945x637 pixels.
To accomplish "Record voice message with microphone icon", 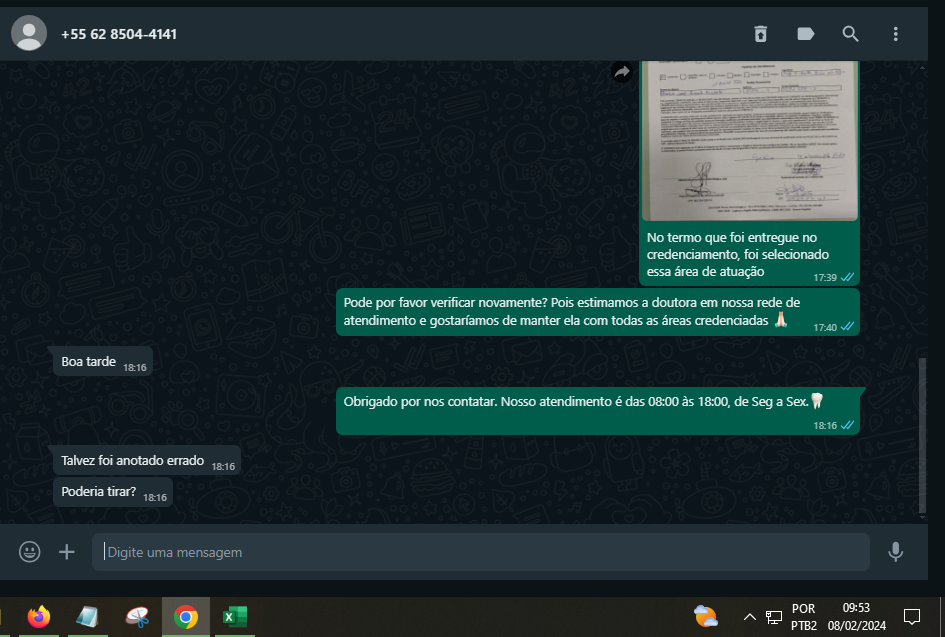I will click(896, 551).
